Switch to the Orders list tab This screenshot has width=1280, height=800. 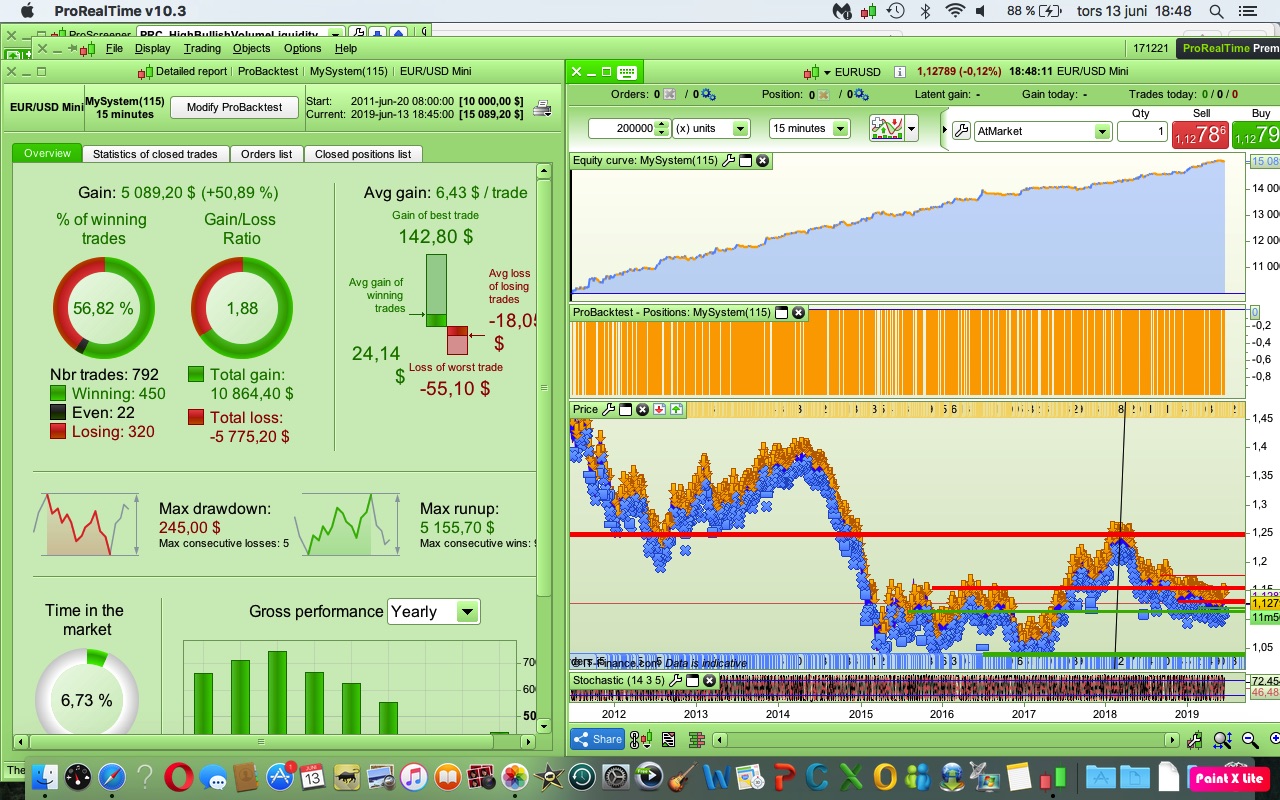click(x=266, y=154)
